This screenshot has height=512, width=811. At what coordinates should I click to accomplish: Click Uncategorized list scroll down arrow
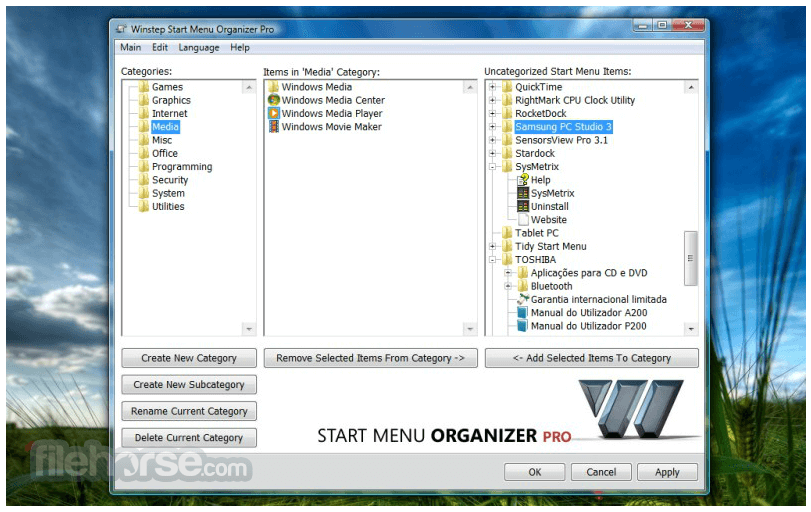tap(690, 329)
